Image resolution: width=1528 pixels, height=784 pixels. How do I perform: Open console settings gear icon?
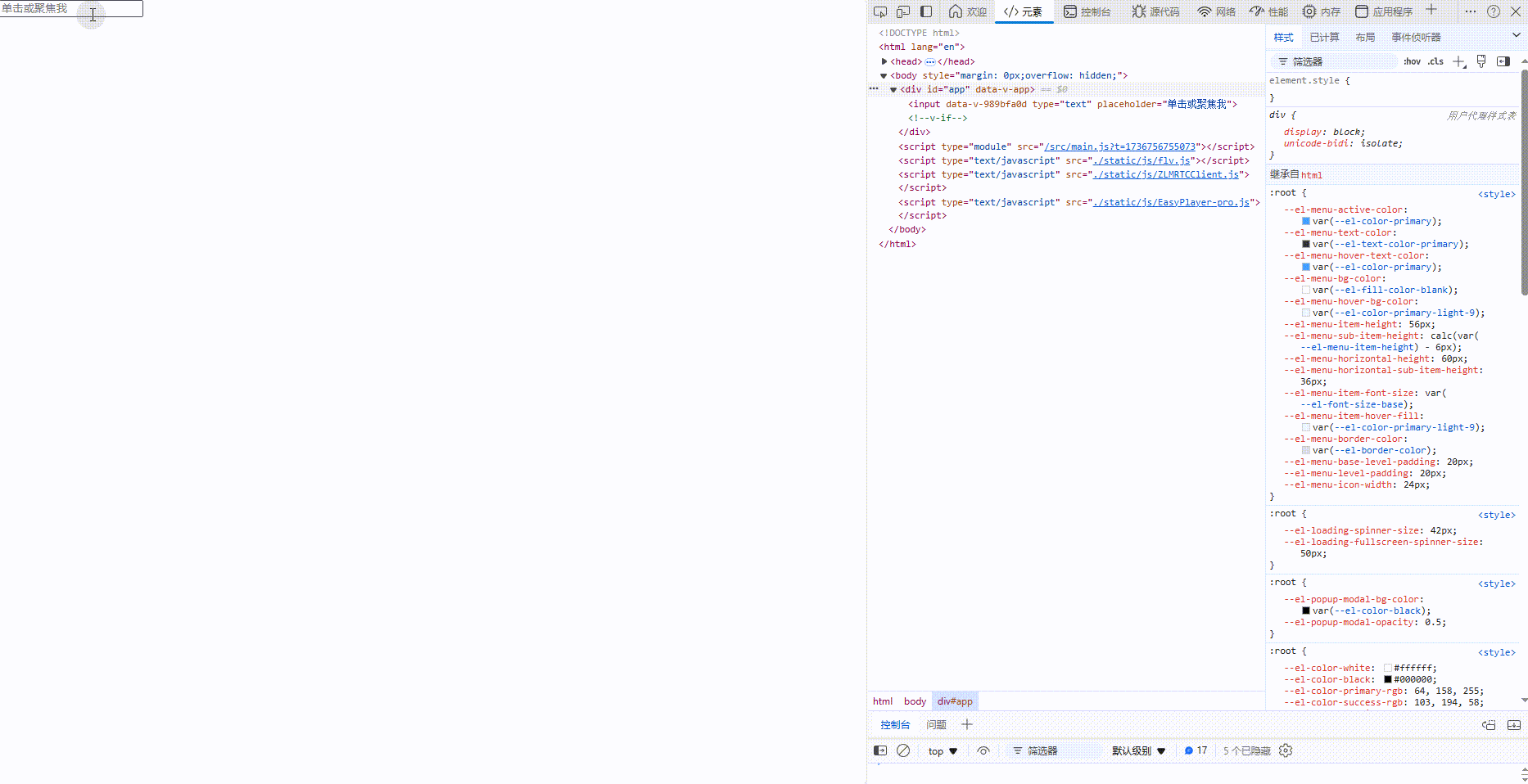[x=1286, y=750]
